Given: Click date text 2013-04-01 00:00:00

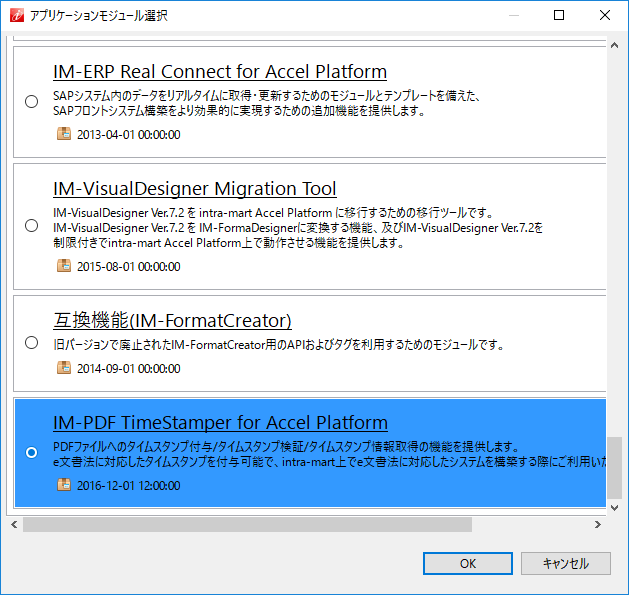Looking at the screenshot, I should (128, 134).
